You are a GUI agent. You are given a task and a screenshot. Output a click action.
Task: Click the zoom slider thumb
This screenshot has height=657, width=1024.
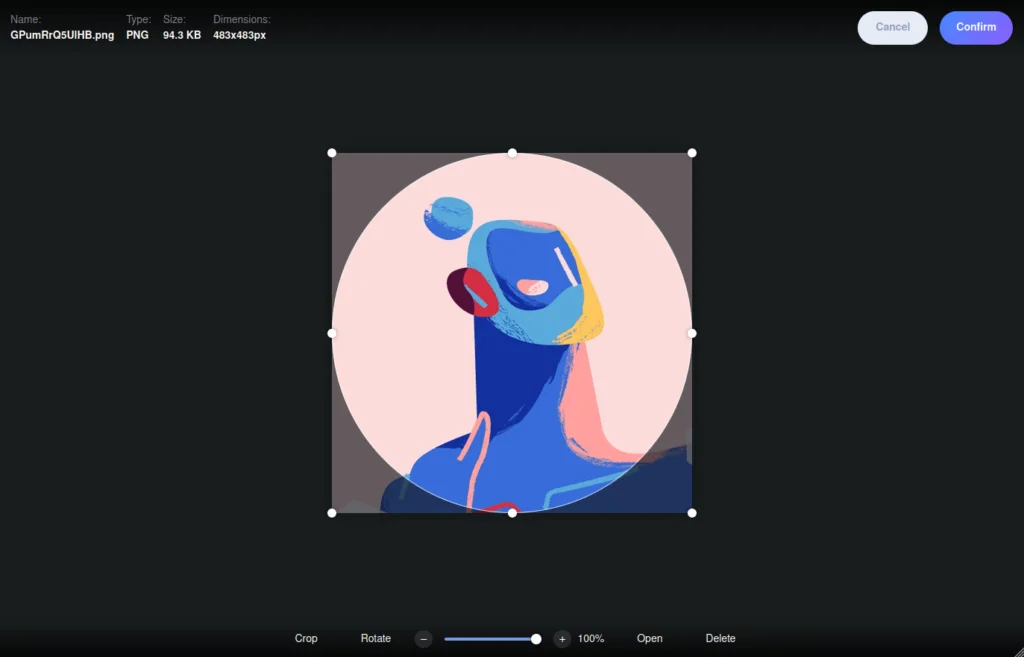point(535,638)
